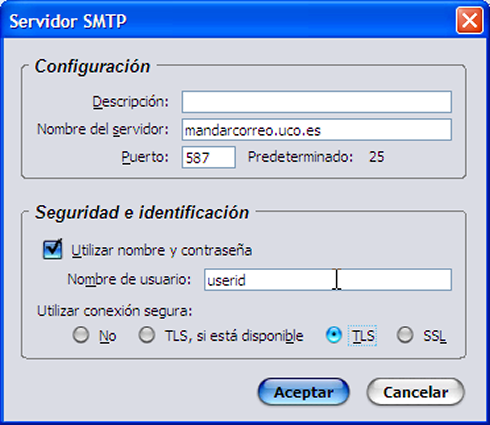This screenshot has width=490, height=425.
Task: Click the Predeterminado port value 25
Action: [377, 157]
